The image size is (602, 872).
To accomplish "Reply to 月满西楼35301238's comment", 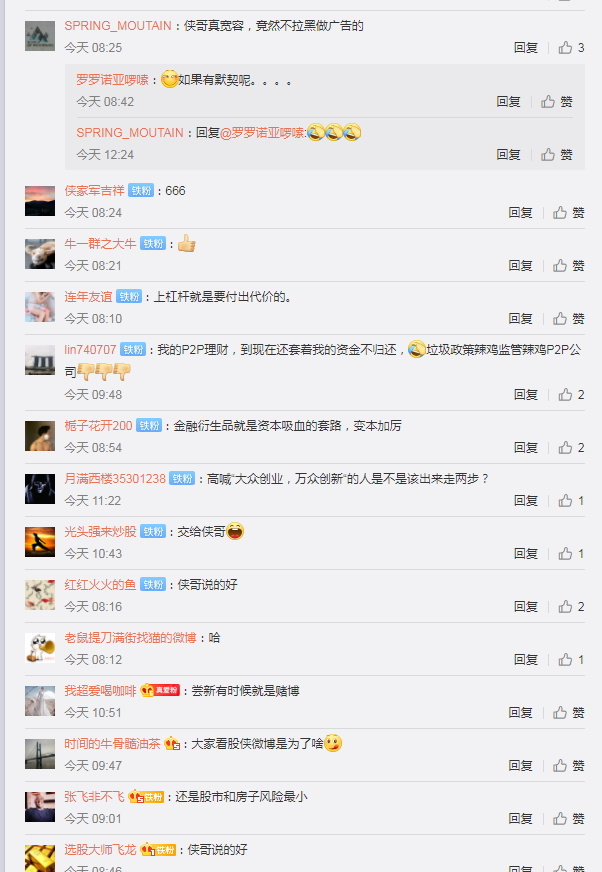I will pyautogui.click(x=526, y=501).
